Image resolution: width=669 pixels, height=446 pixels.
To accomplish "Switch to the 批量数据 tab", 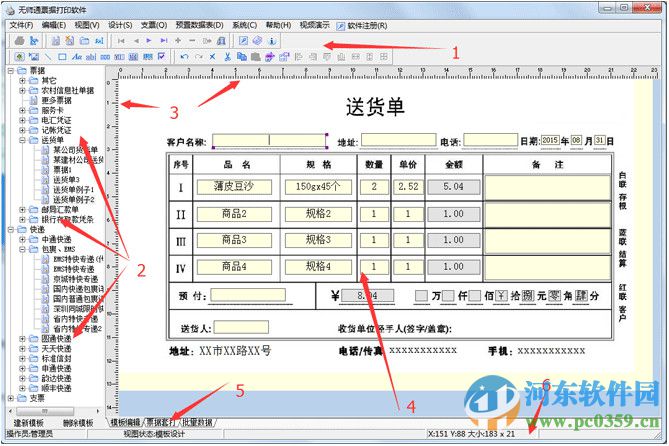I will tap(197, 423).
